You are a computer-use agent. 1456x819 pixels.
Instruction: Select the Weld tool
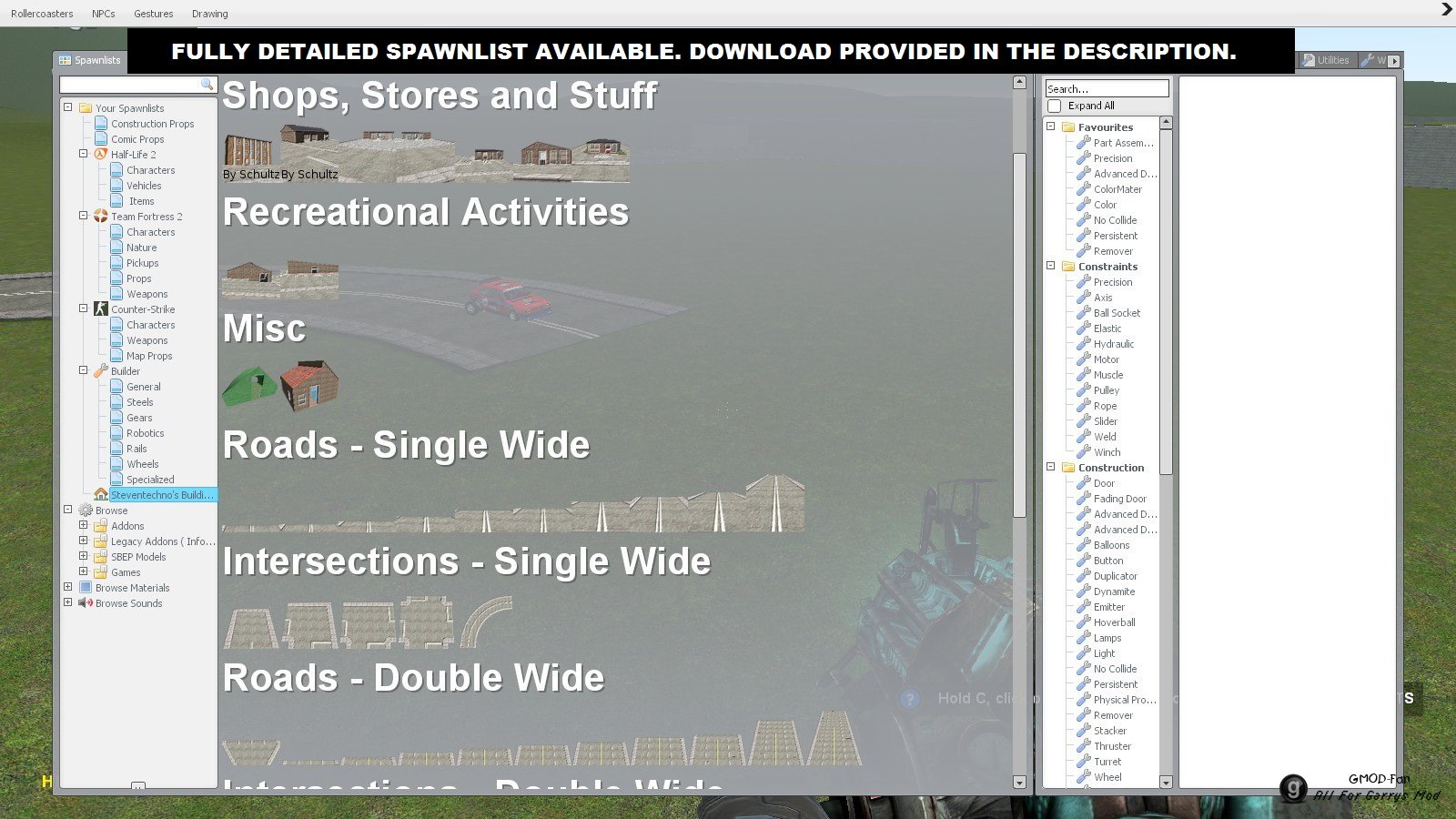click(1105, 437)
